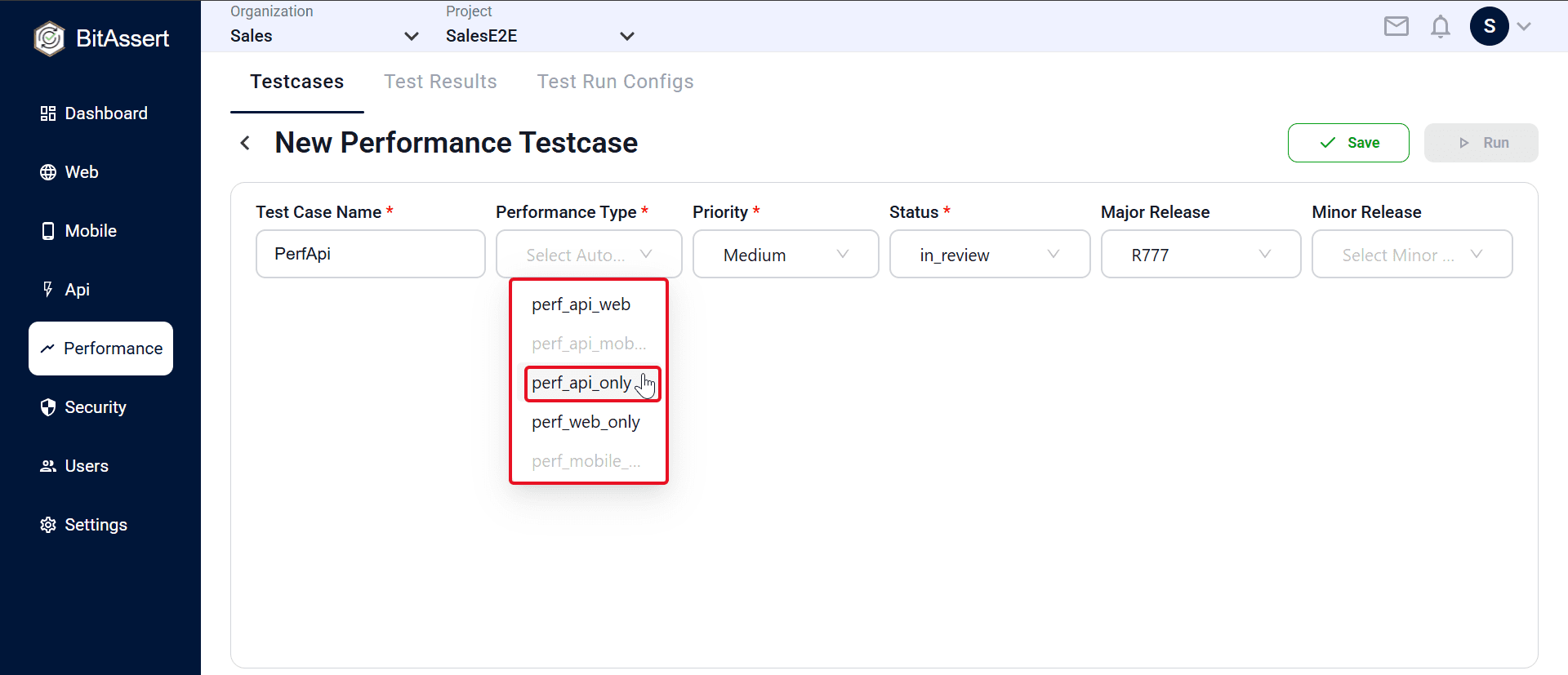Switch to the Test Run Configs tab
1568x675 pixels.
click(616, 82)
